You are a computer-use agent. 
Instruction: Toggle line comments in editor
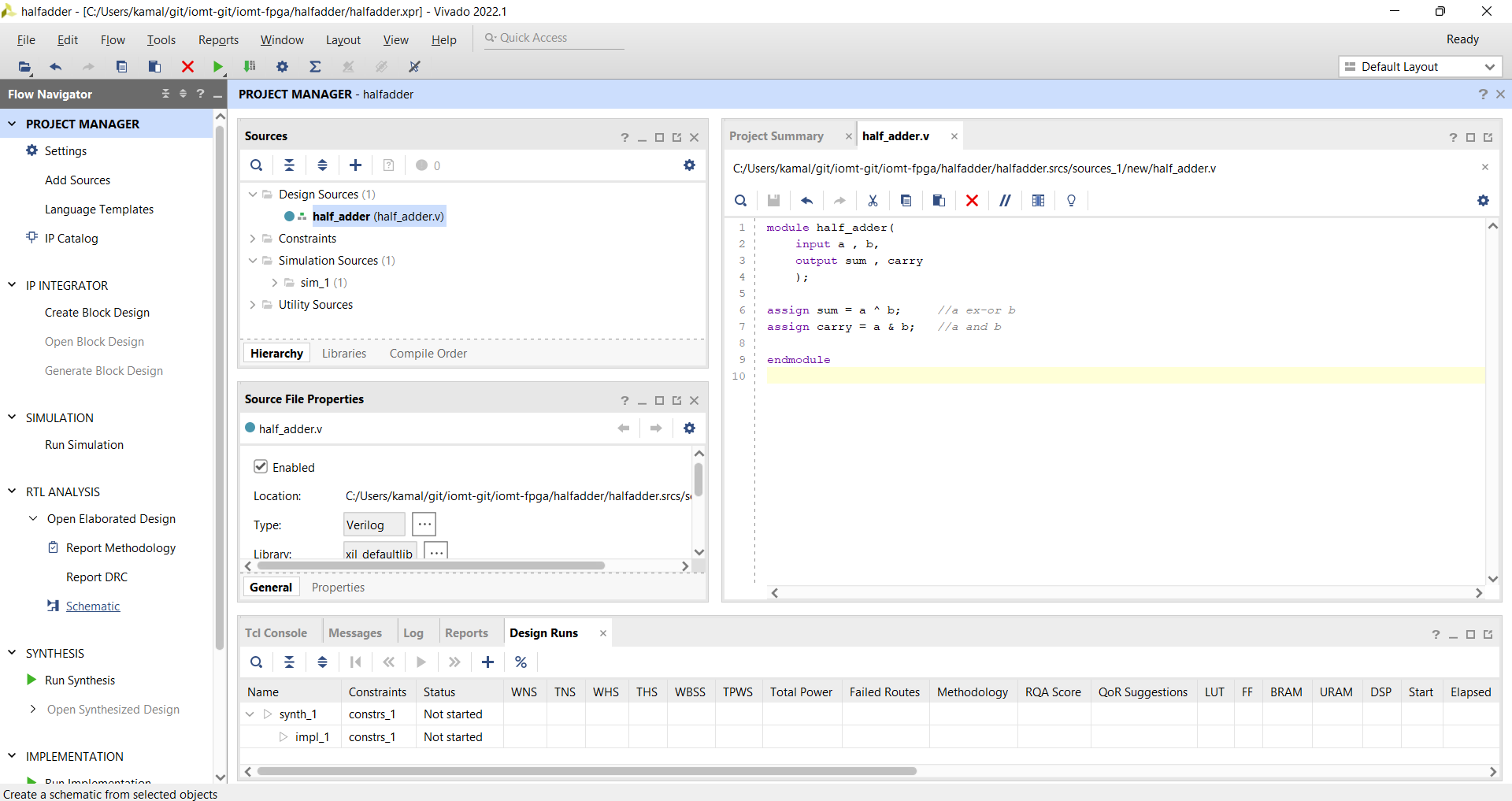1005,201
